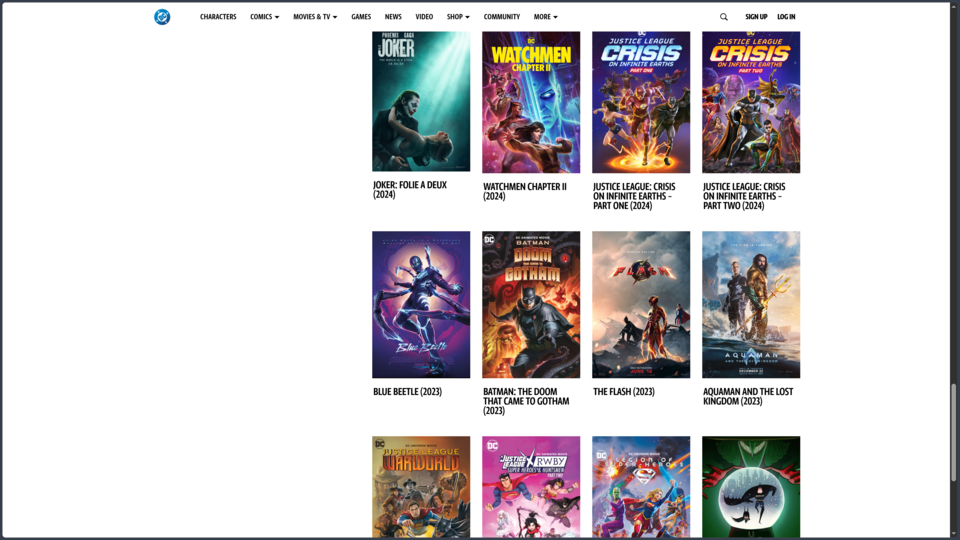Expand the Shop dropdown menu

(458, 17)
